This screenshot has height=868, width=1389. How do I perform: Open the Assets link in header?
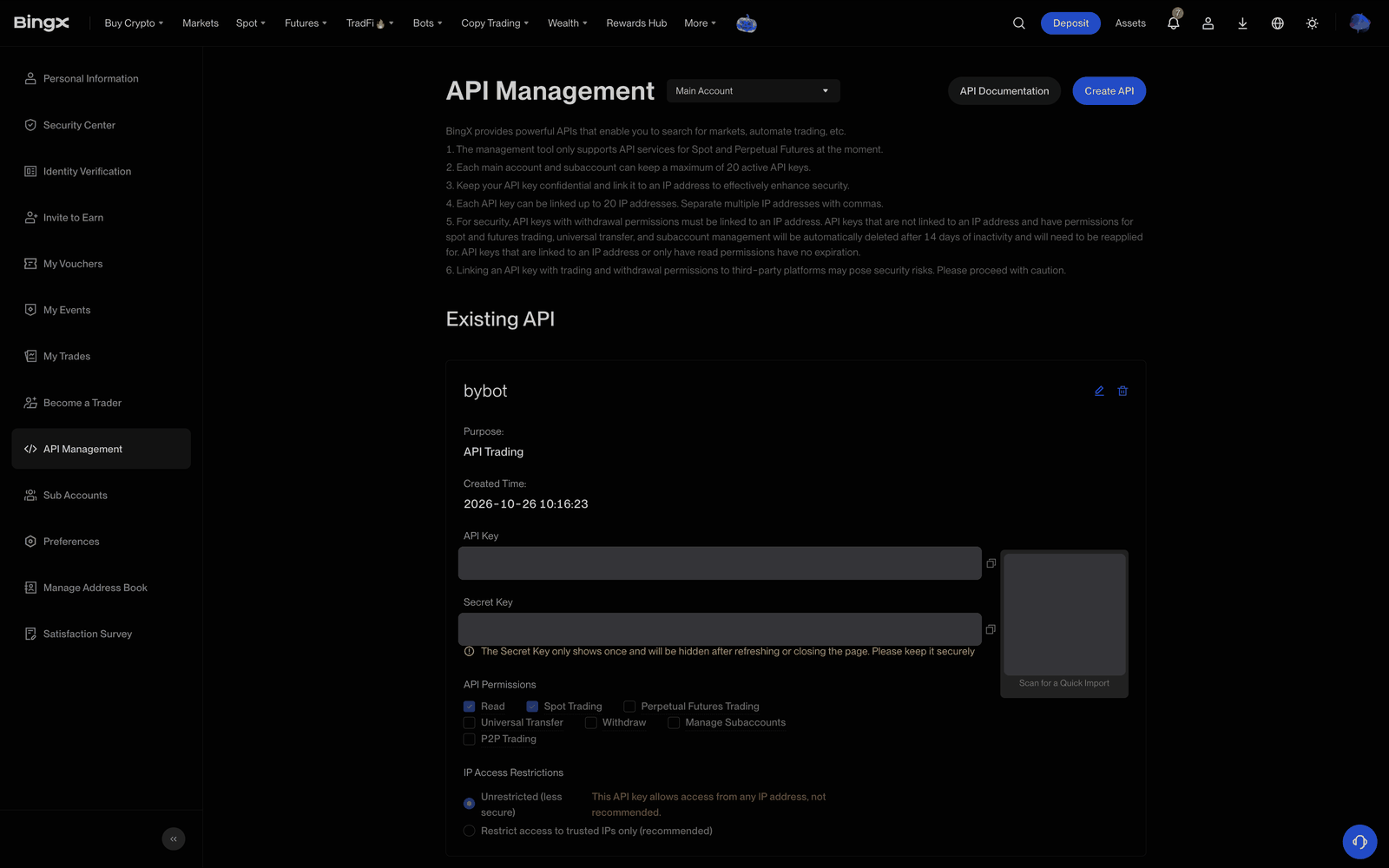(x=1130, y=23)
